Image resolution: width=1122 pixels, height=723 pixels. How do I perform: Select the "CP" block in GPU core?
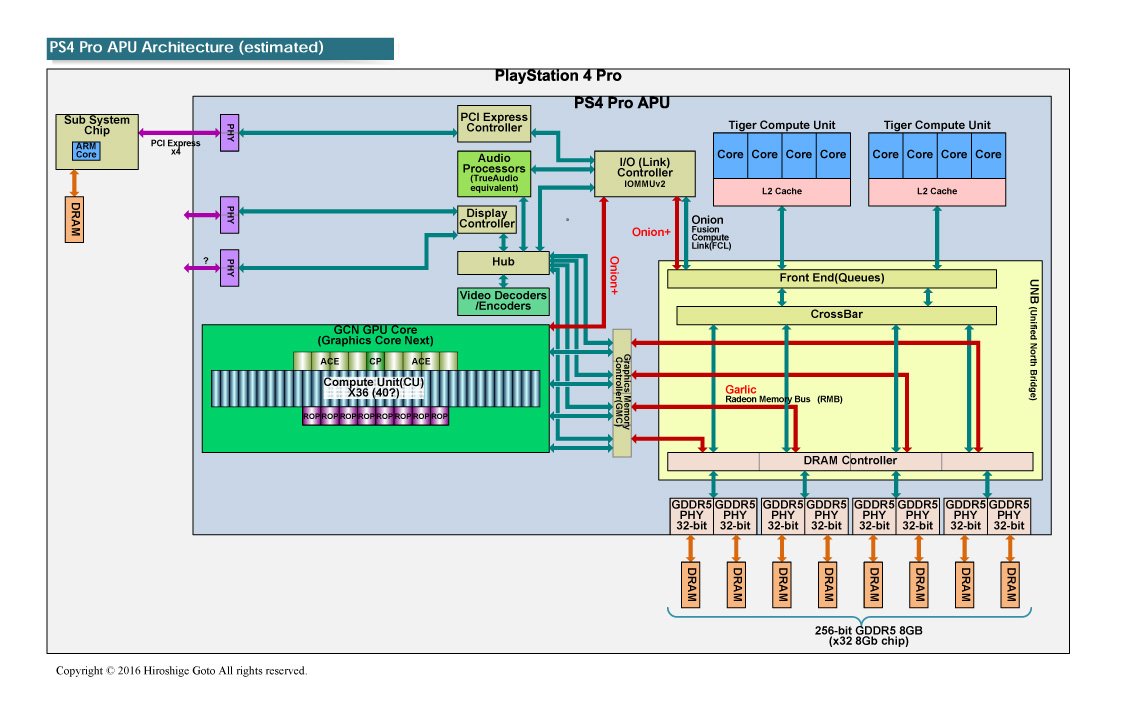pos(375,362)
